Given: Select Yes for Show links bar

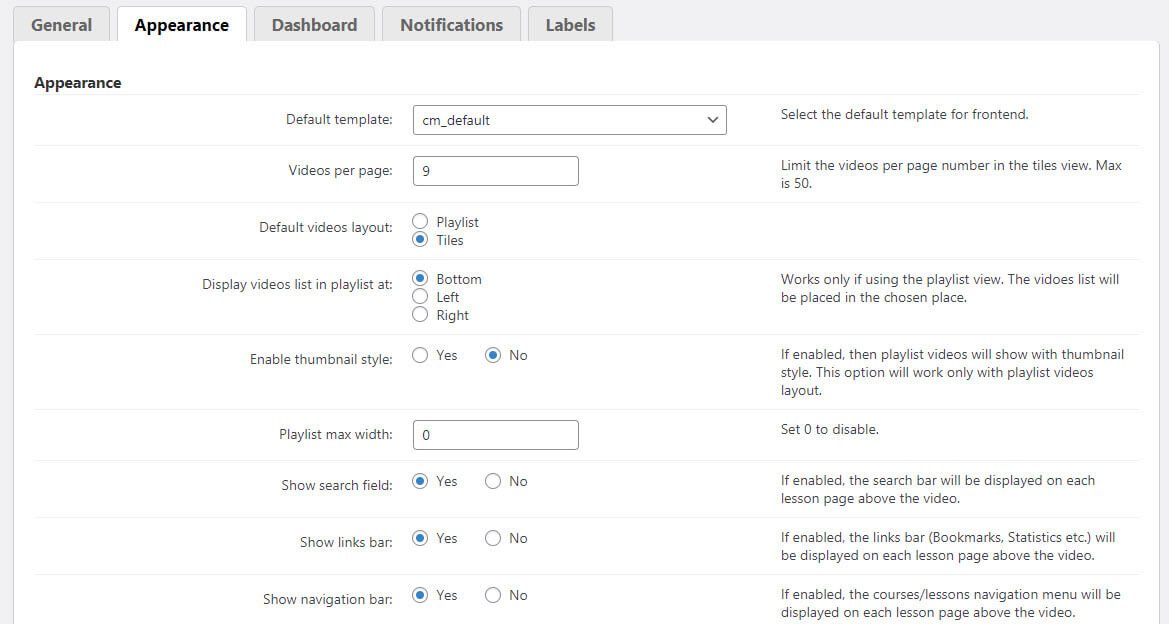Looking at the screenshot, I should point(420,538).
